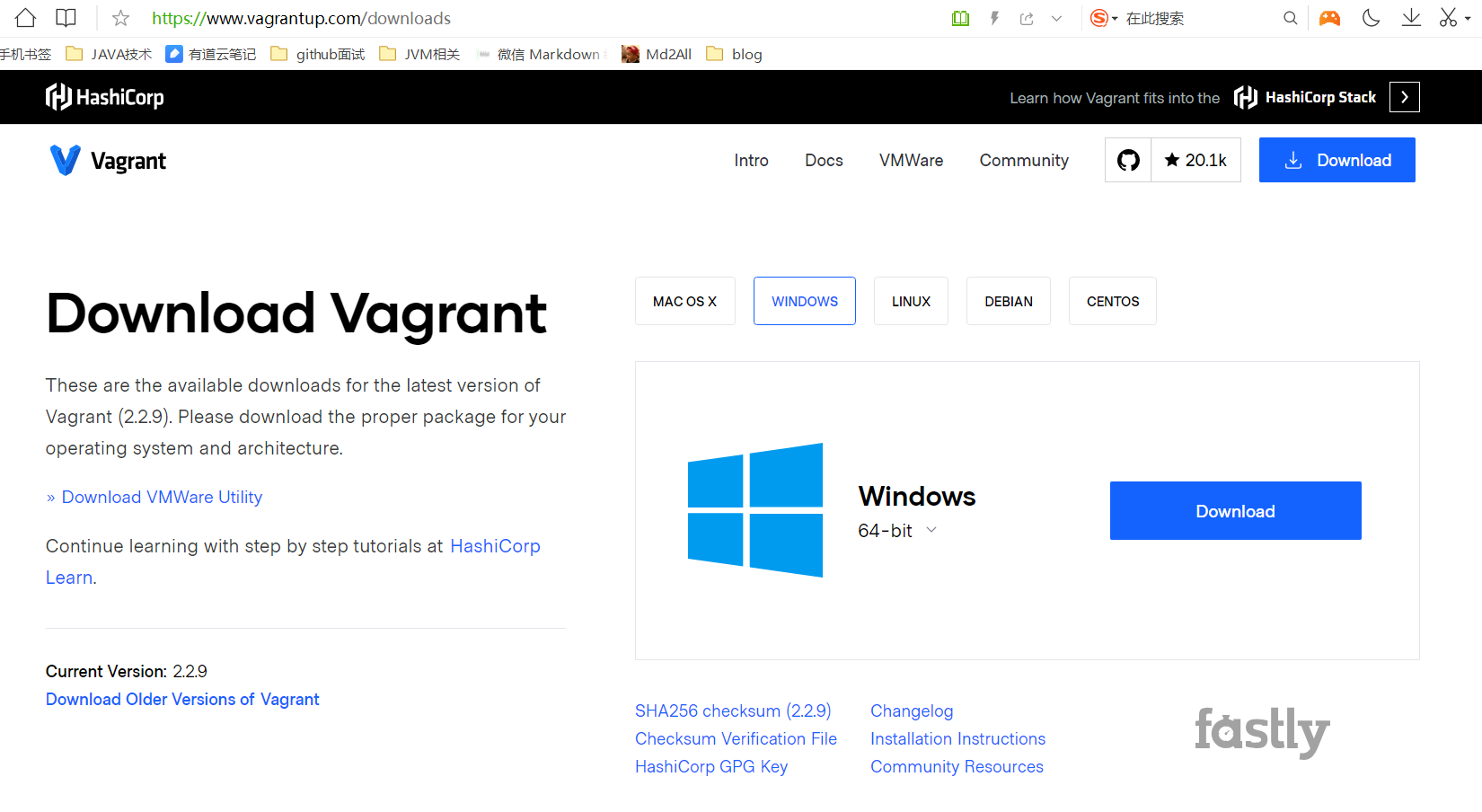Viewport: 1482px width, 812px height.
Task: Toggle green reading mode book icon
Action: coord(960,18)
